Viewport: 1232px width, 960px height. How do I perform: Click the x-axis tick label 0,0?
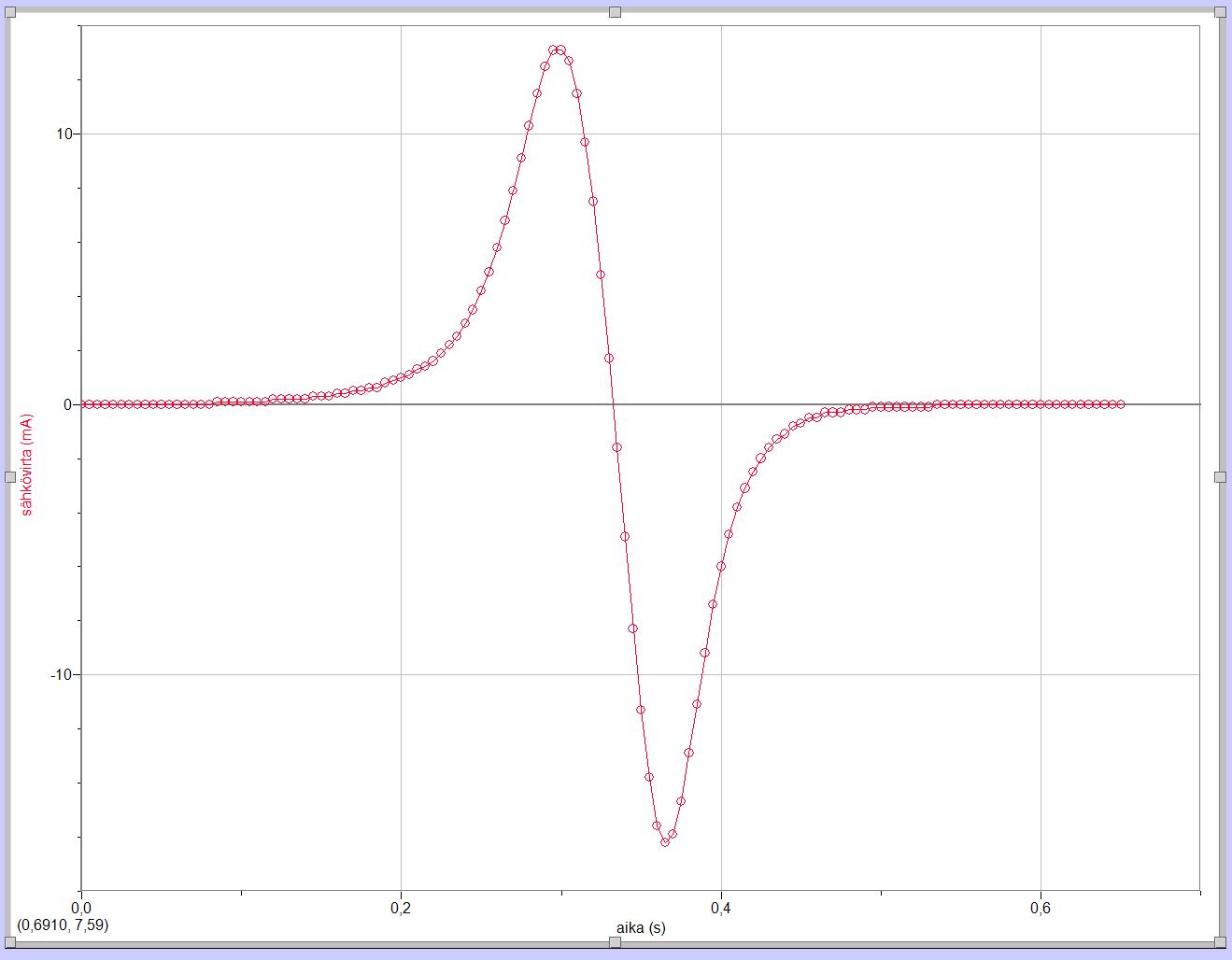(81, 908)
